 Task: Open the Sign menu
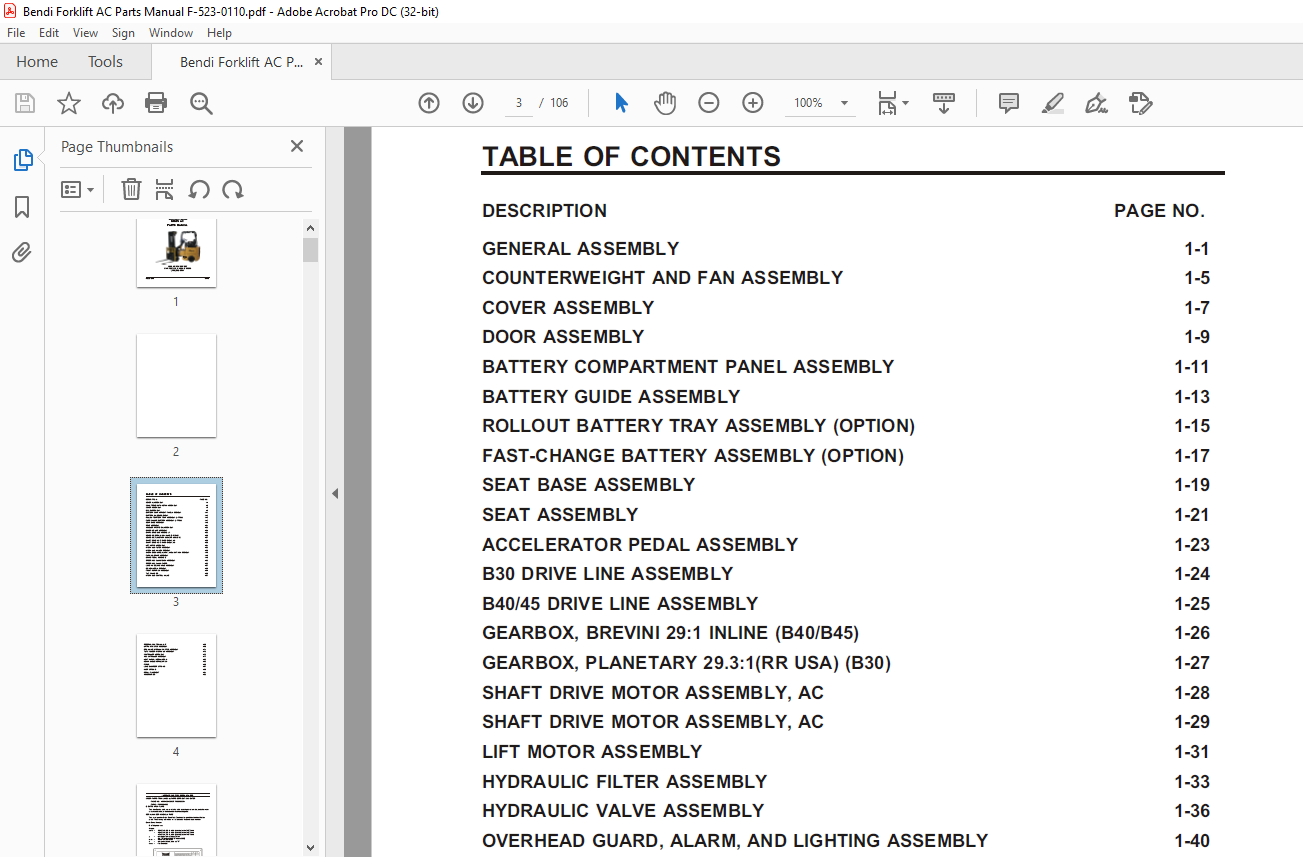123,33
